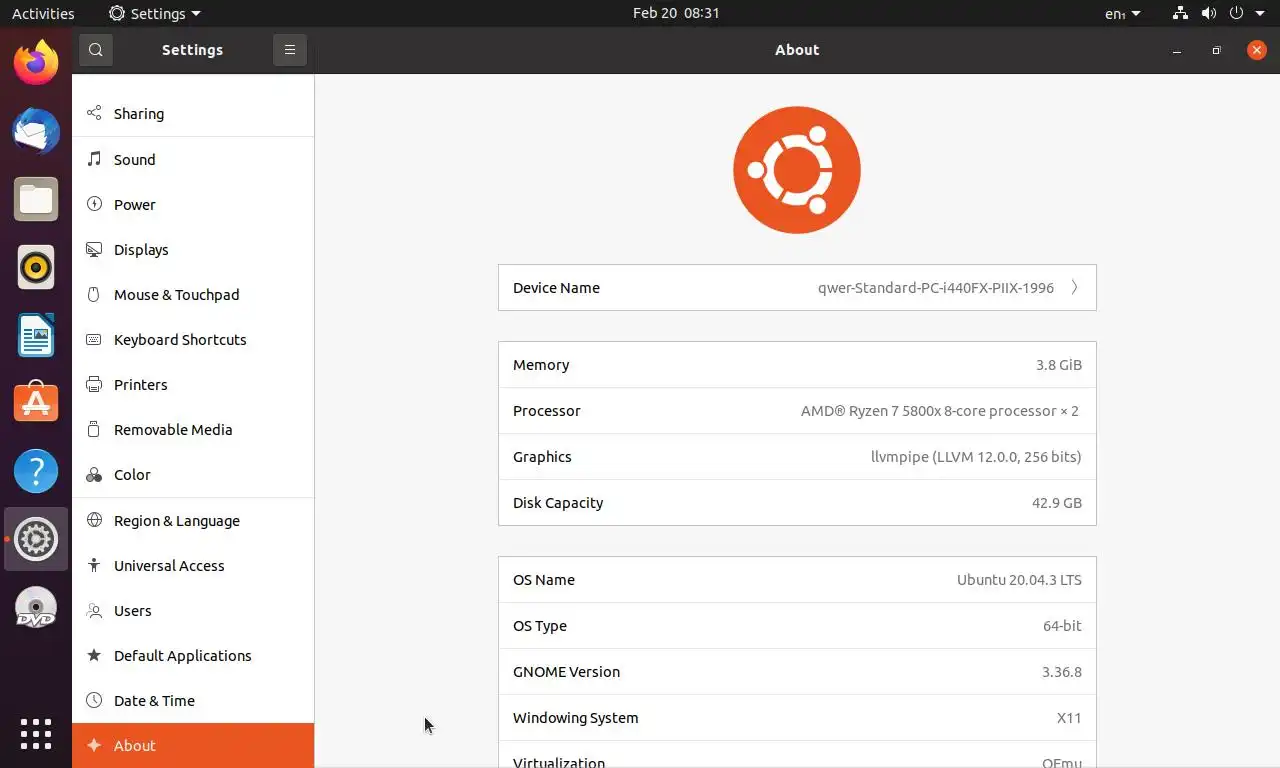Open Help from the dock
Viewport: 1280px width, 768px height.
pyautogui.click(x=36, y=471)
